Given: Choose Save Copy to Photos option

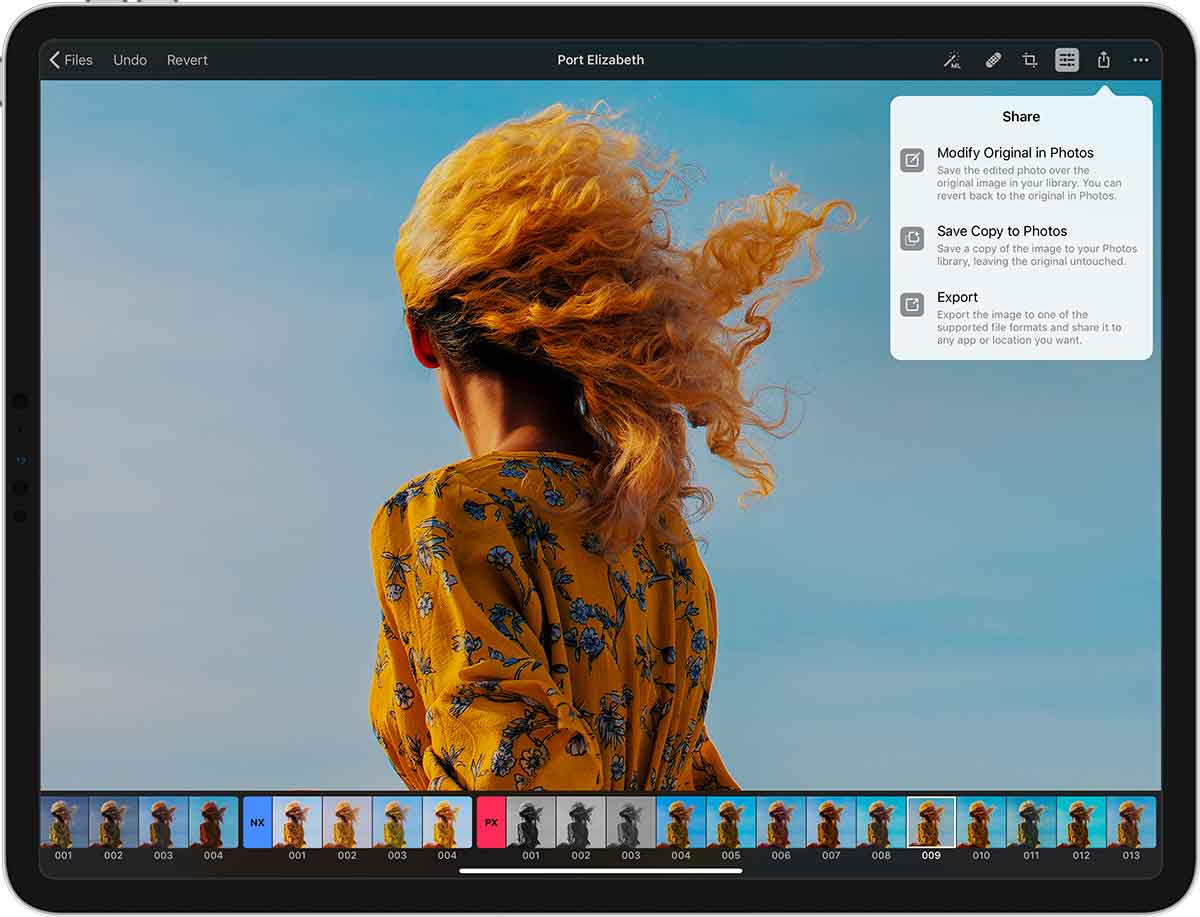Looking at the screenshot, I should tap(1002, 231).
